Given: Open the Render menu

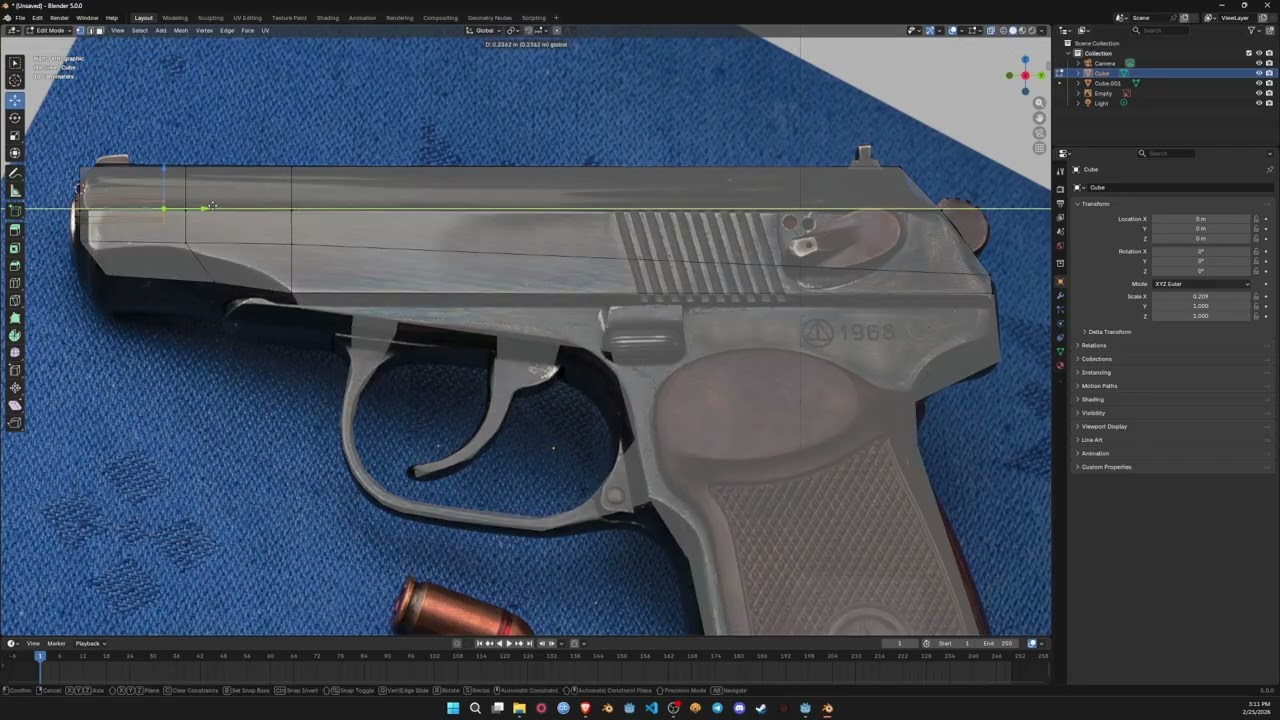Looking at the screenshot, I should point(59,18).
